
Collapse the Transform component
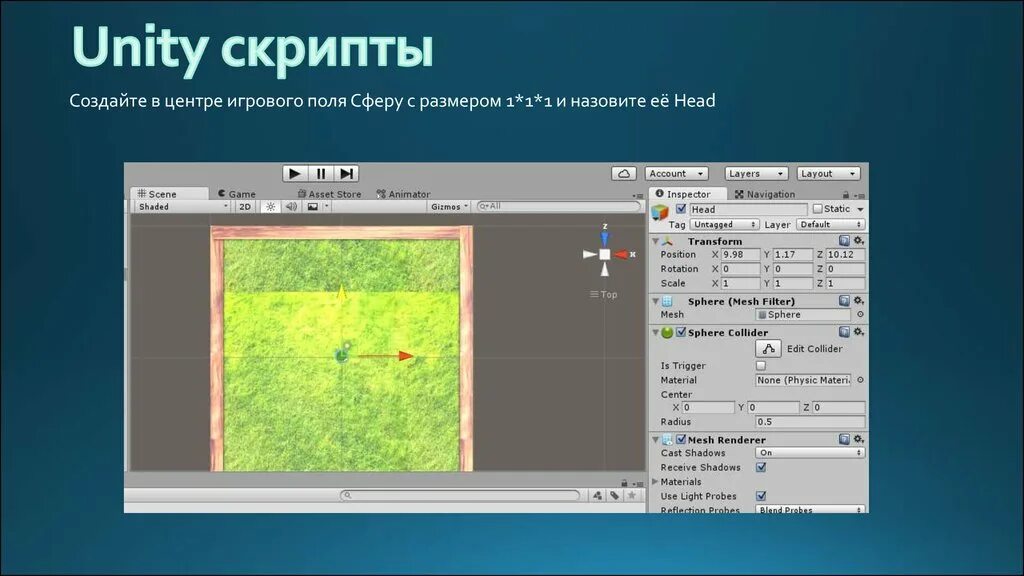tap(656, 241)
